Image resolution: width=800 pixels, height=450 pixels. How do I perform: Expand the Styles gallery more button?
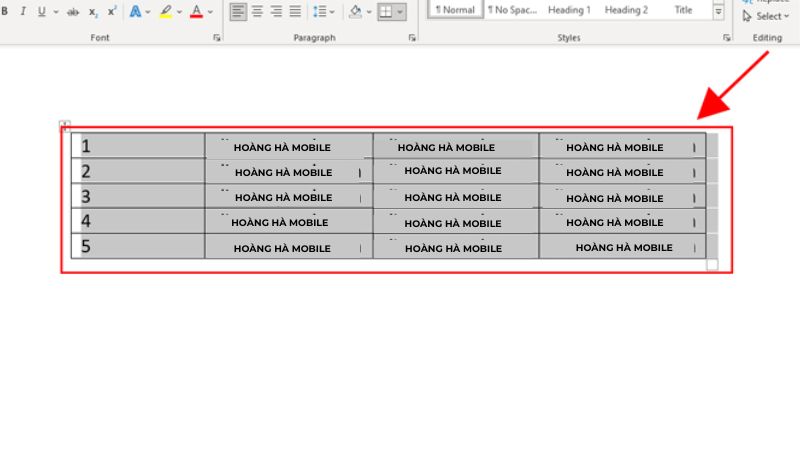point(718,12)
